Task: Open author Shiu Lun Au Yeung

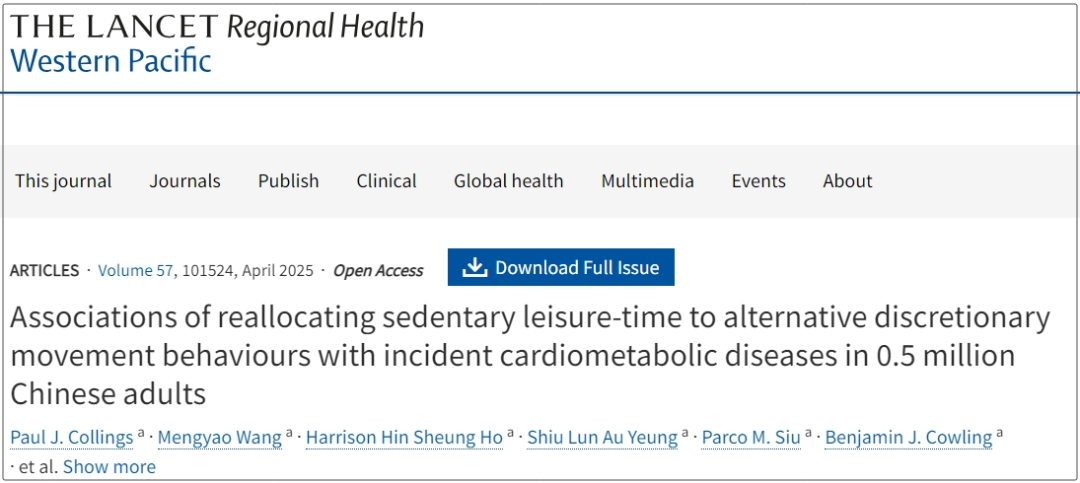Action: [x=603, y=438]
